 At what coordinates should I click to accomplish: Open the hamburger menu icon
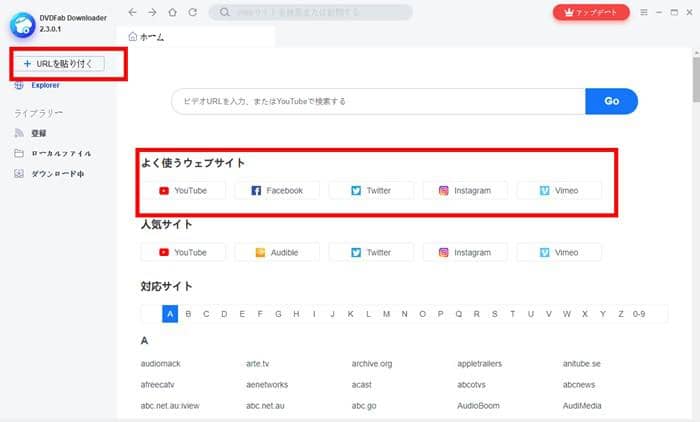click(644, 13)
